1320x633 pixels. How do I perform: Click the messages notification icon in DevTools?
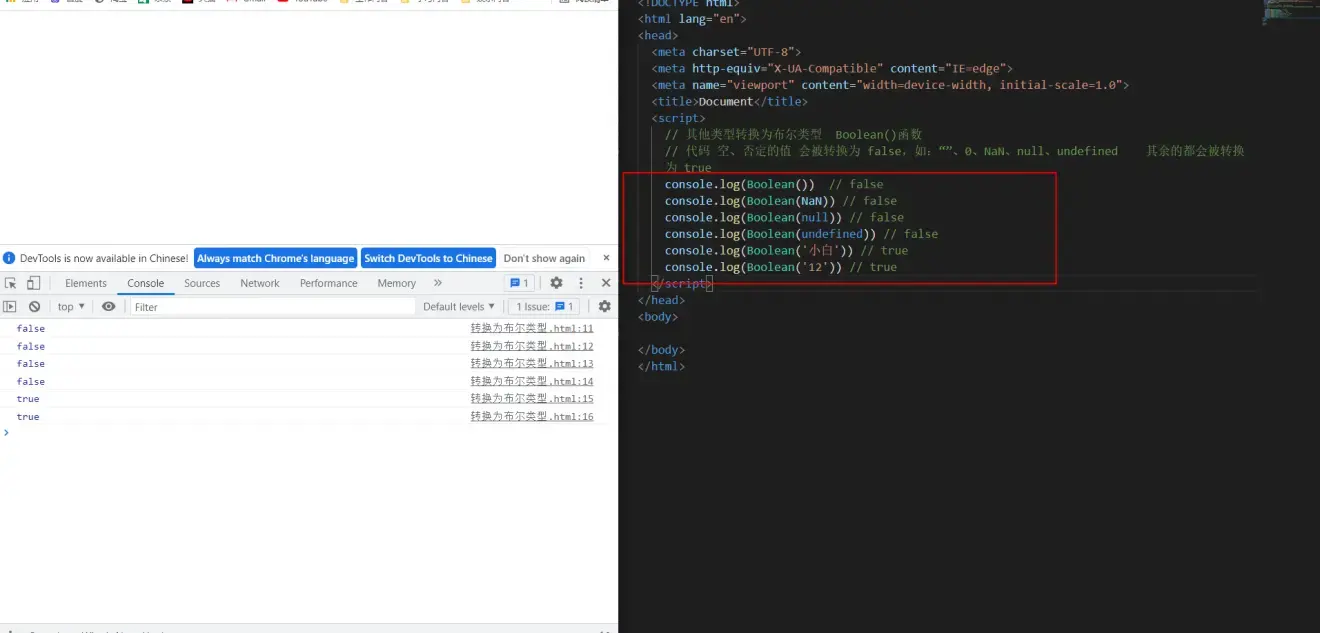(517, 283)
